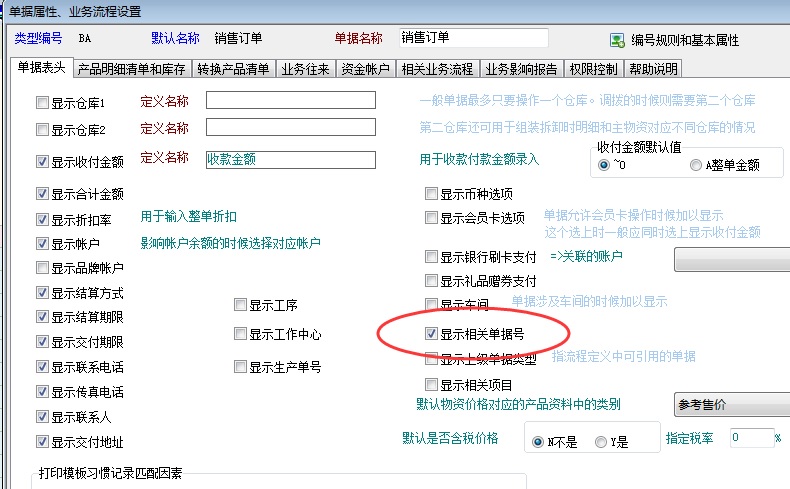Viewport: 790px width, 489px height.
Task: Open the 转换产品清单 tab
Action: 233,69
